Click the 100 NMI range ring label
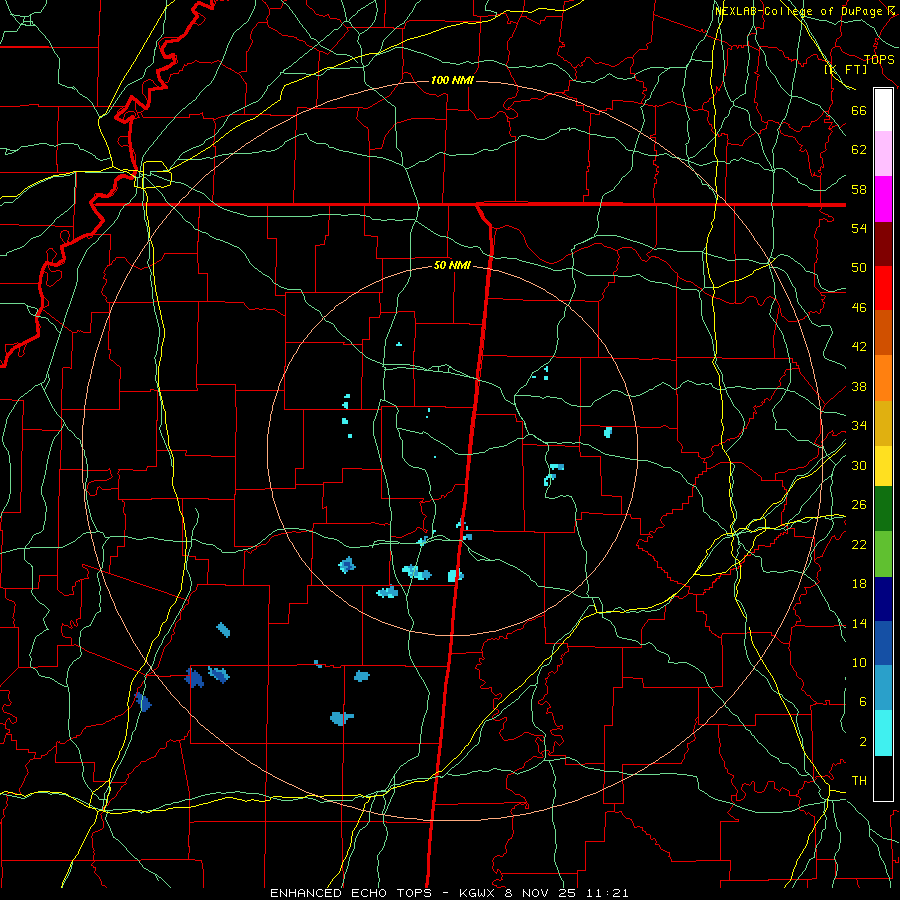The width and height of the screenshot is (900, 900). click(x=452, y=80)
